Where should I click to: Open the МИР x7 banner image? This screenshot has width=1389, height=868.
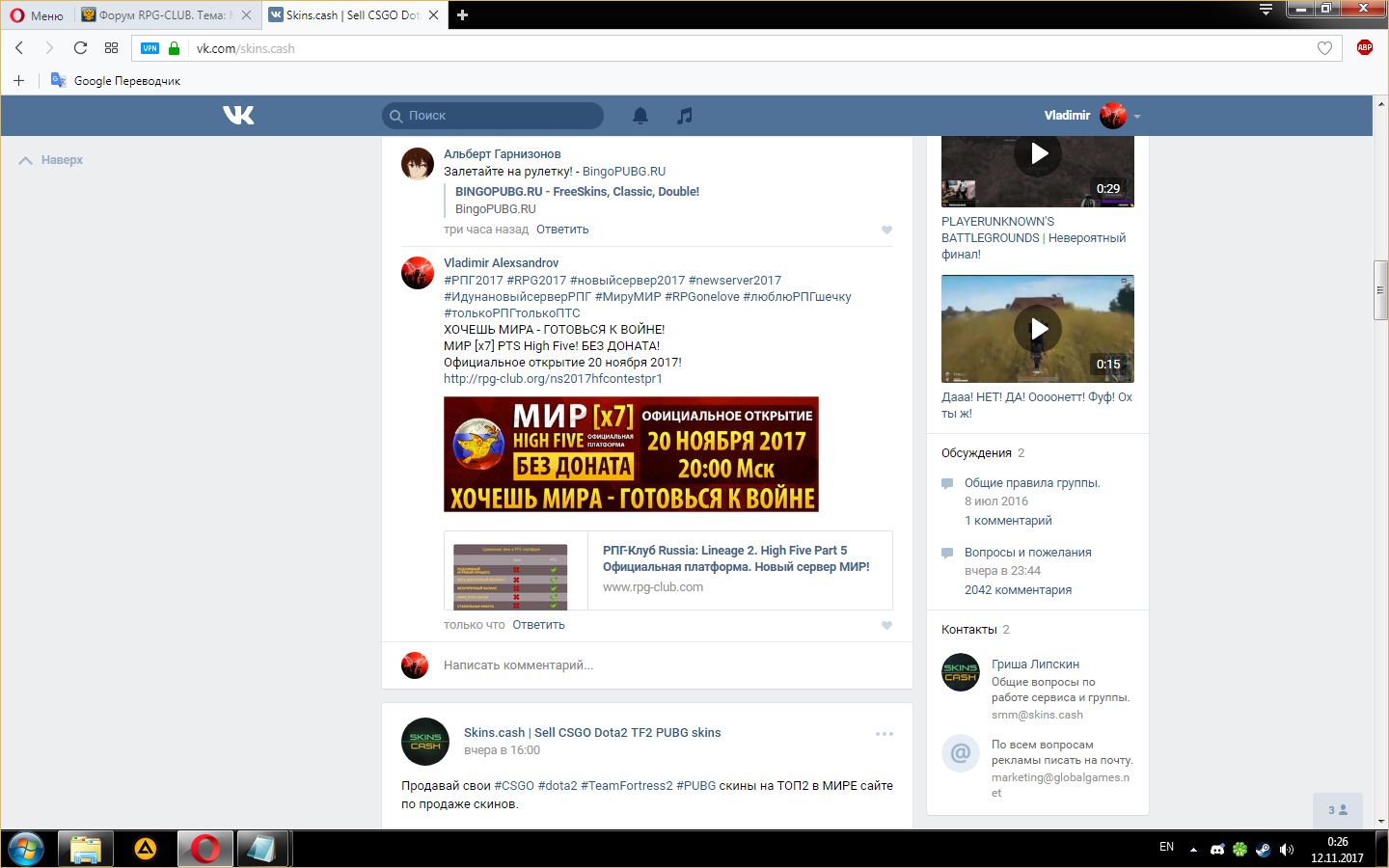(631, 454)
